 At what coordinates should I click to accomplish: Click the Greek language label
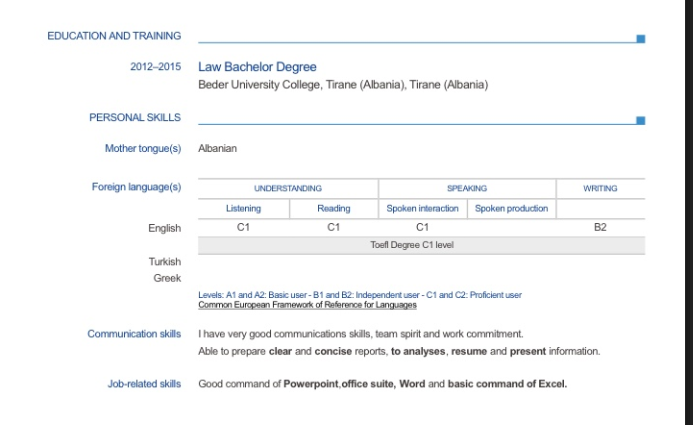(167, 277)
